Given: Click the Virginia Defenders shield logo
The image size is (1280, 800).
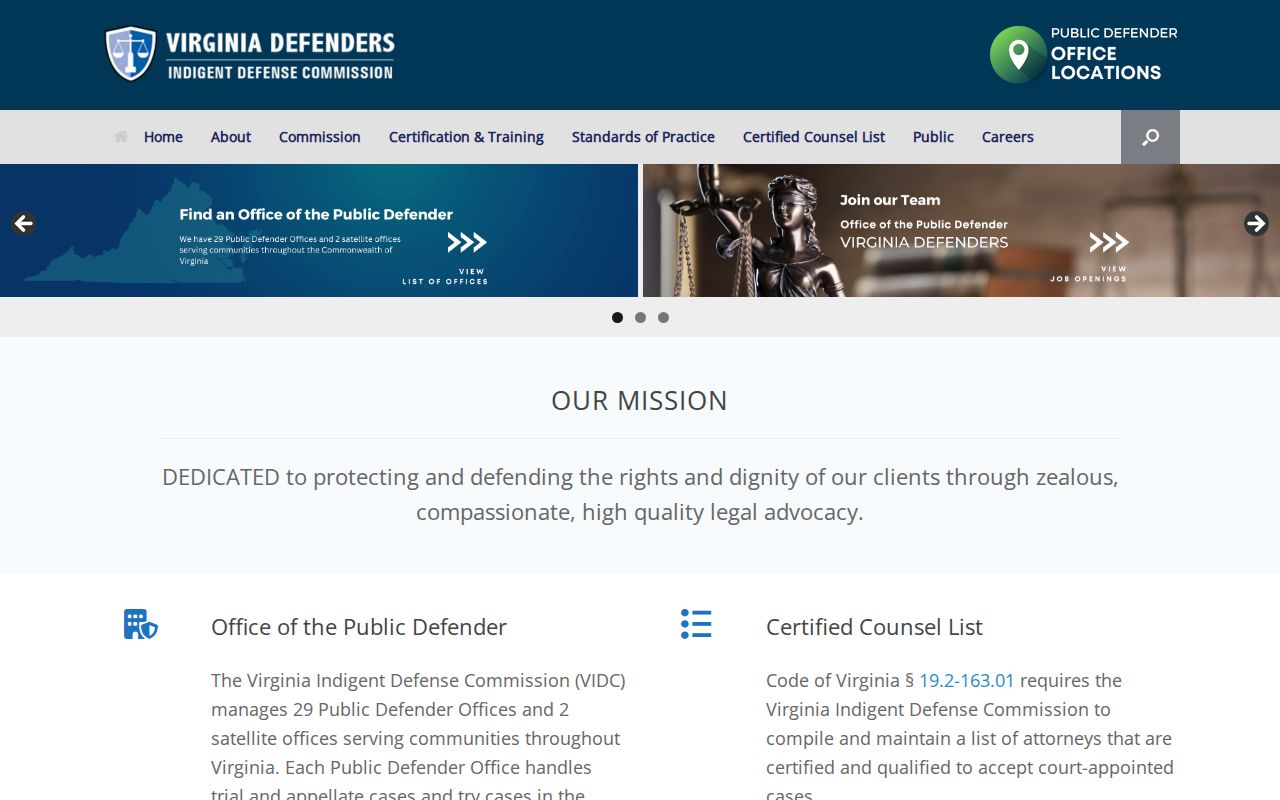Looking at the screenshot, I should click(131, 54).
